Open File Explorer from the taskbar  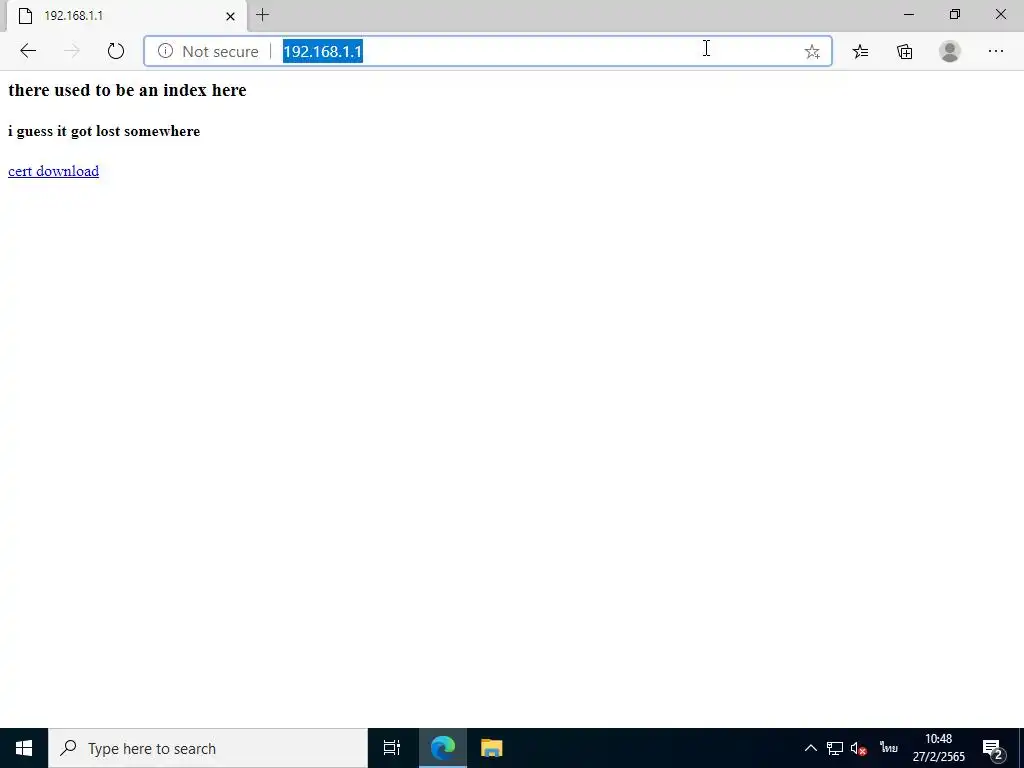click(491, 748)
